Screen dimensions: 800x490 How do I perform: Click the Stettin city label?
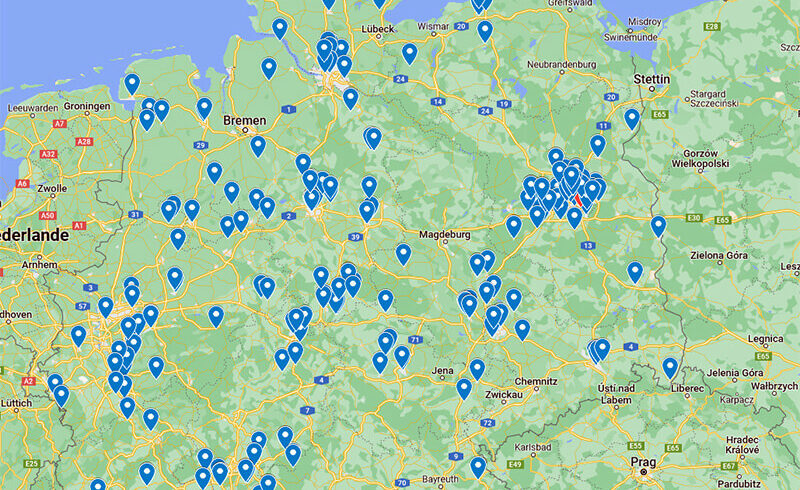coord(653,79)
